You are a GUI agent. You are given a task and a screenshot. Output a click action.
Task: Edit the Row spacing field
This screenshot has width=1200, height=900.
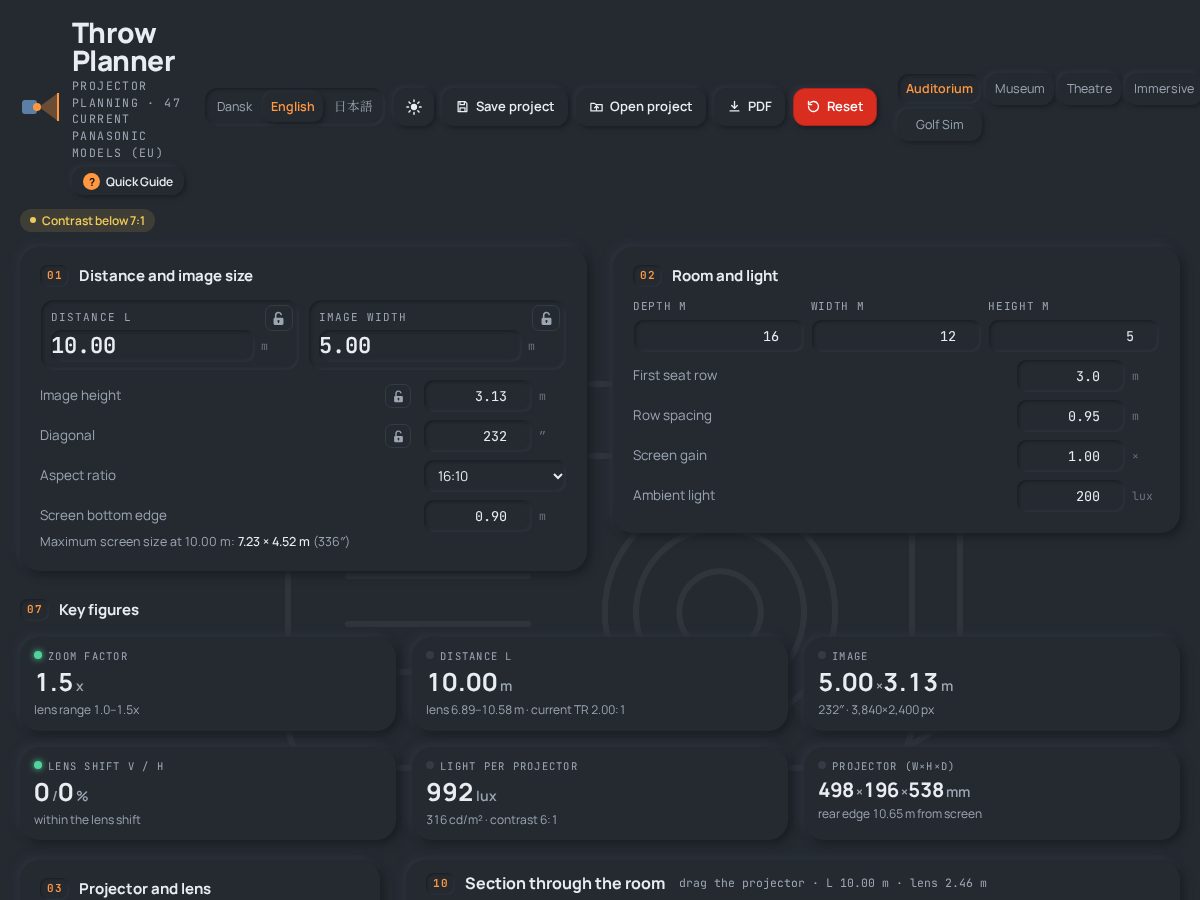[x=1071, y=416]
